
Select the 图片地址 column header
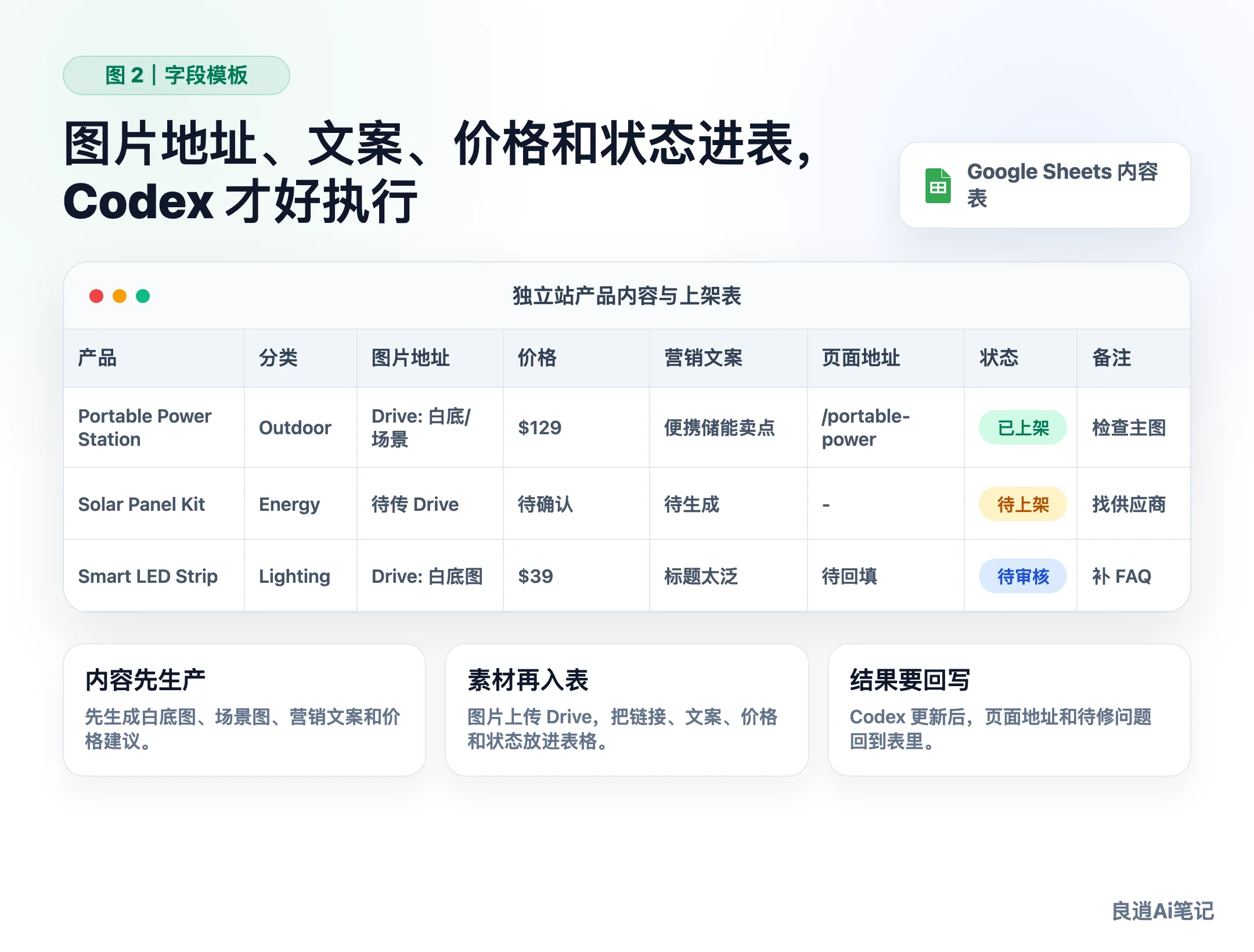[x=430, y=358]
